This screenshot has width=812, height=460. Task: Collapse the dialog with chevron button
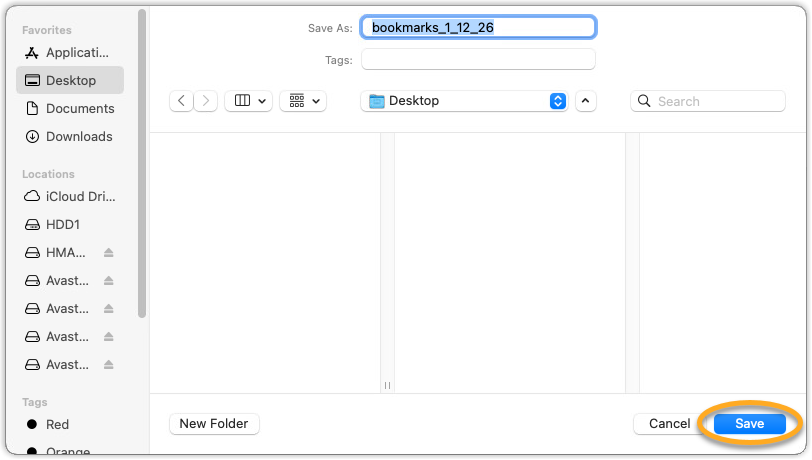point(586,101)
